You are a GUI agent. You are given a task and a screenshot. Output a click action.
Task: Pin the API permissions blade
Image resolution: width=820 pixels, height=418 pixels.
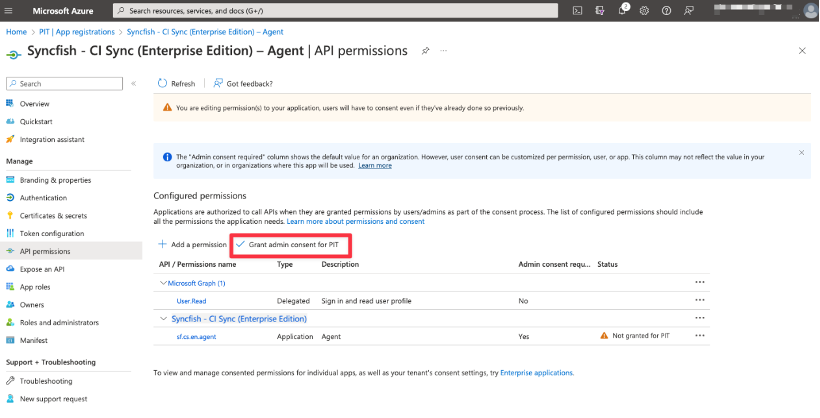[x=426, y=51]
